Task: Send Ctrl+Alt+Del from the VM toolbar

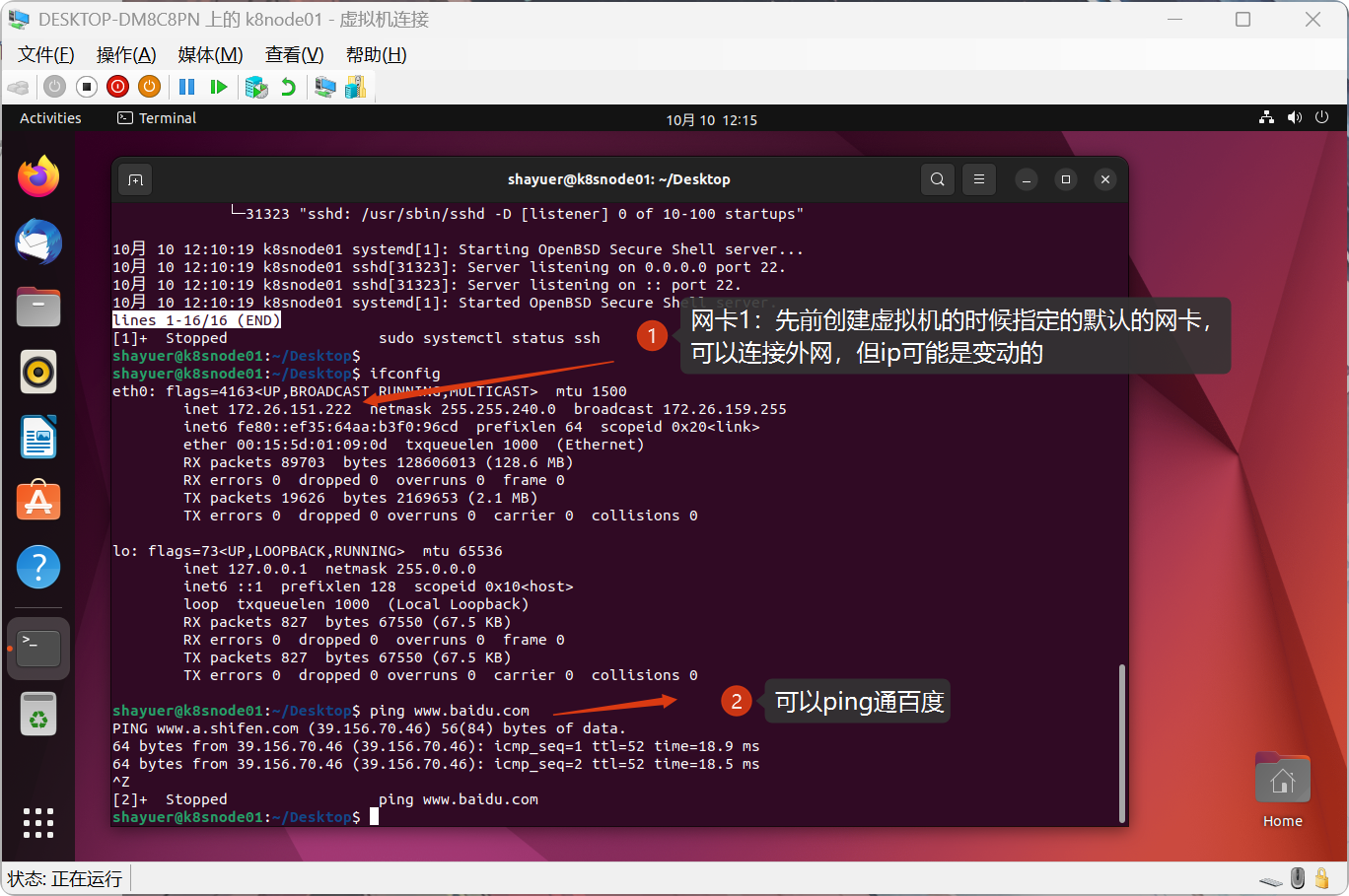Action: point(18,87)
